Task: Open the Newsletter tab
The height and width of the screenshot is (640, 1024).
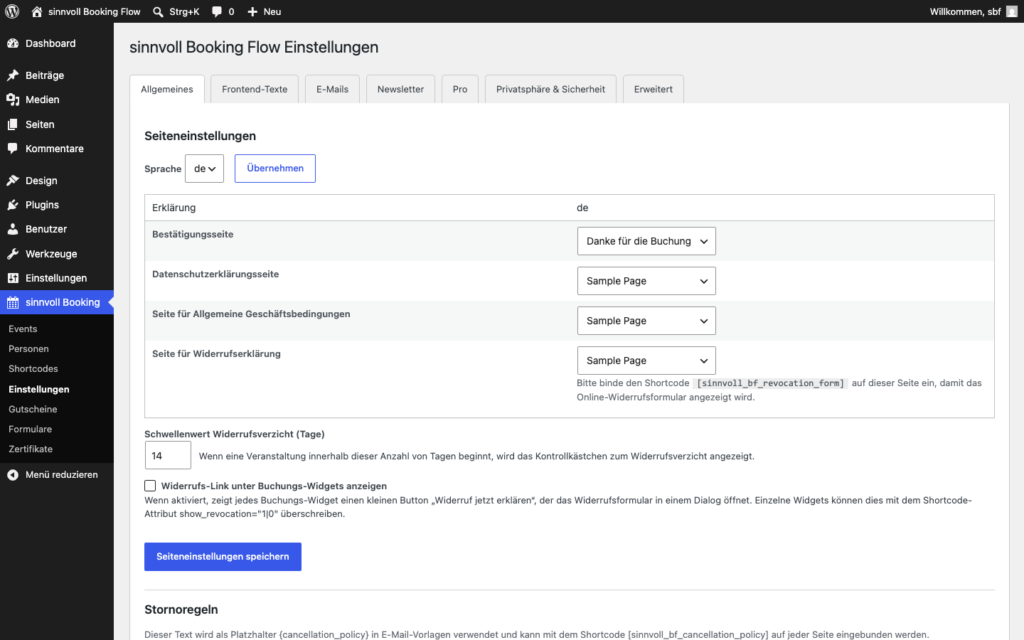Action: click(x=400, y=89)
